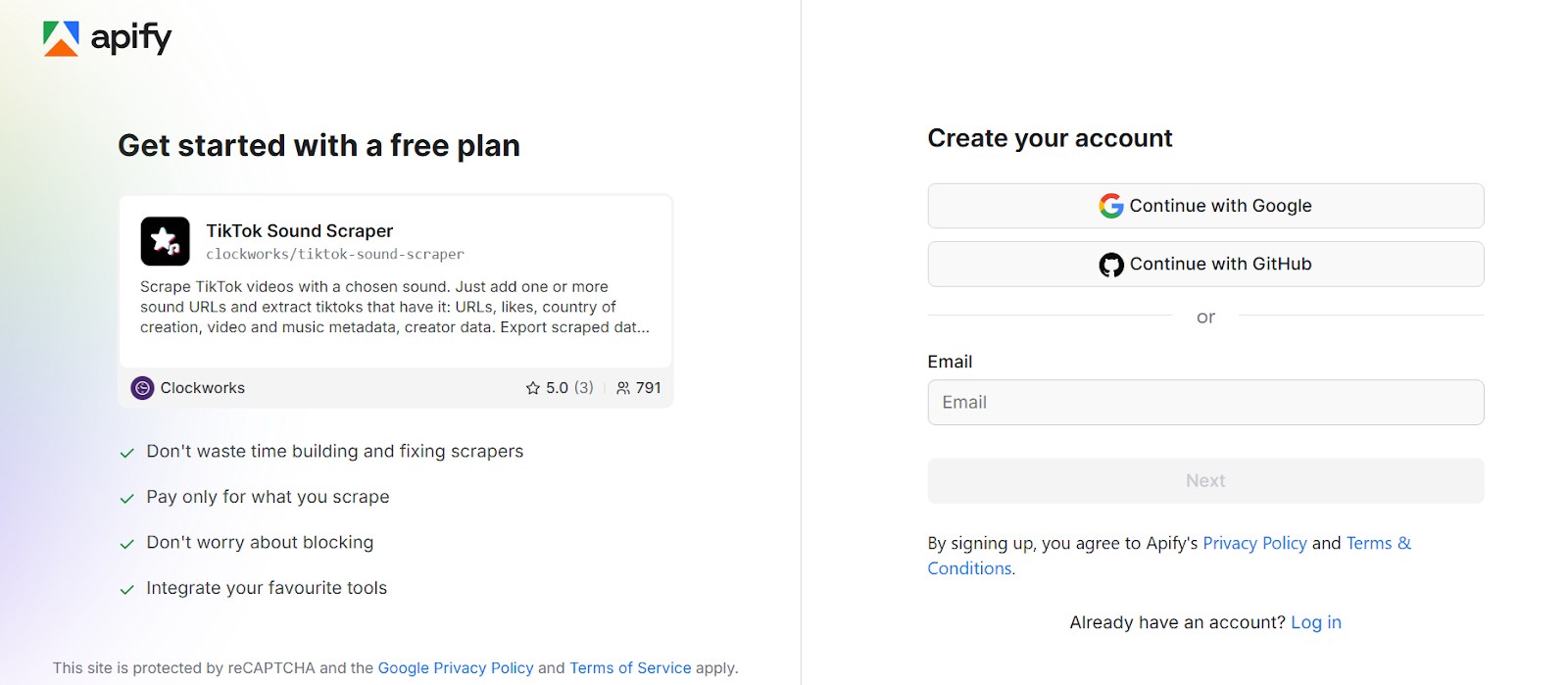Open the TikTok Sound Scraper card title

click(299, 230)
